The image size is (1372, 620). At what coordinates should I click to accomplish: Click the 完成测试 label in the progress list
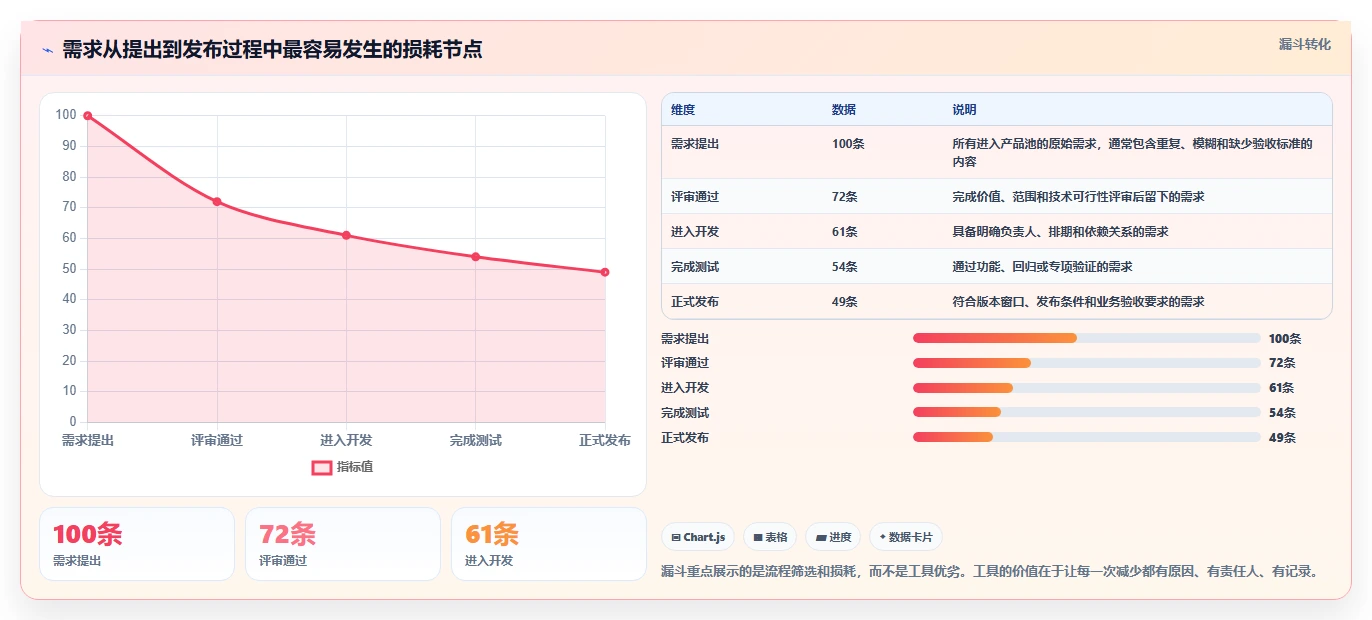[685, 413]
